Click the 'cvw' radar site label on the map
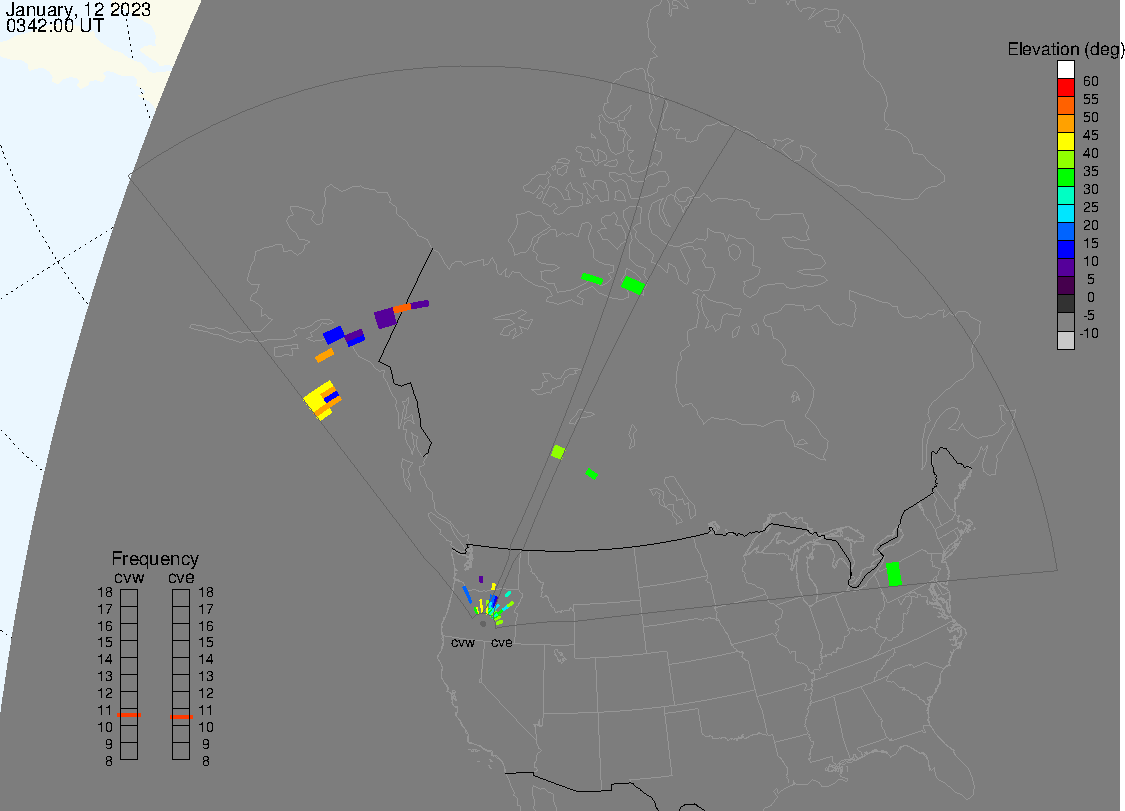1125x811 pixels. (x=463, y=642)
